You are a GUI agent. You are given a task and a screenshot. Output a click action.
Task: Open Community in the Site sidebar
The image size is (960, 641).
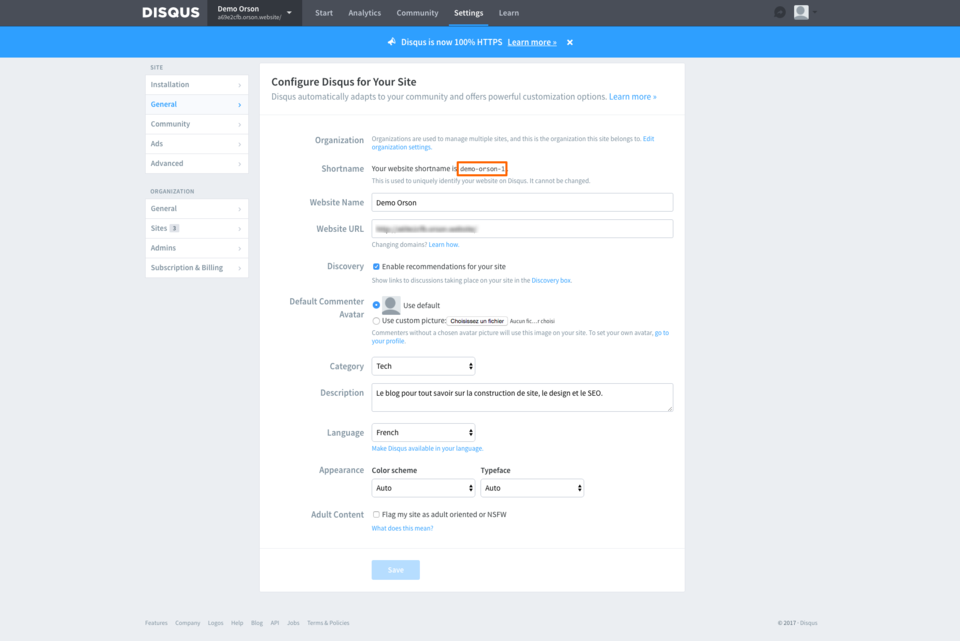point(197,124)
